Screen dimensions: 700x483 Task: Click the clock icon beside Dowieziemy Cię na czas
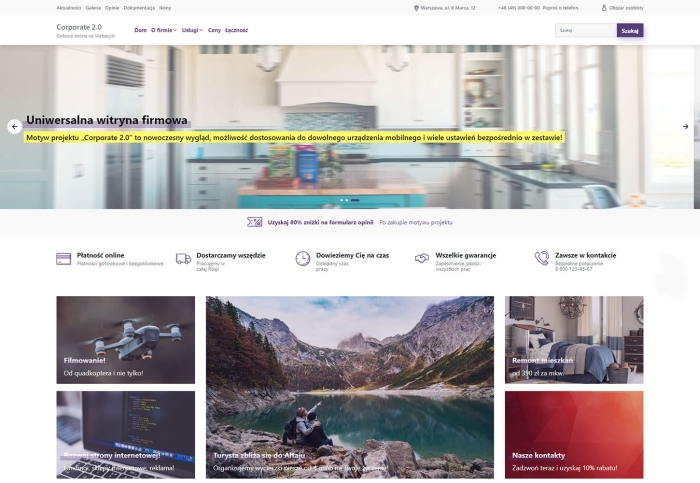point(302,258)
